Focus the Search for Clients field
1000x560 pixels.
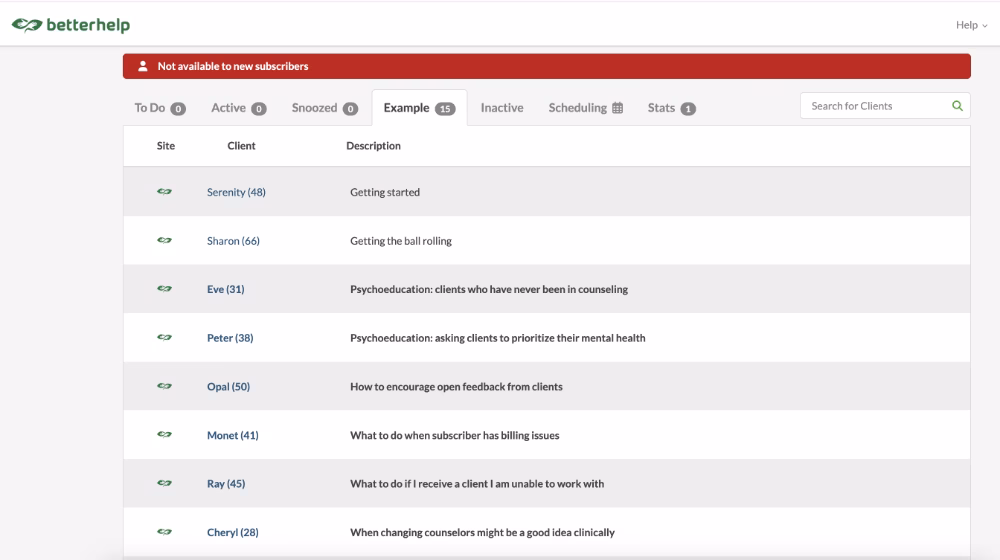(885, 106)
